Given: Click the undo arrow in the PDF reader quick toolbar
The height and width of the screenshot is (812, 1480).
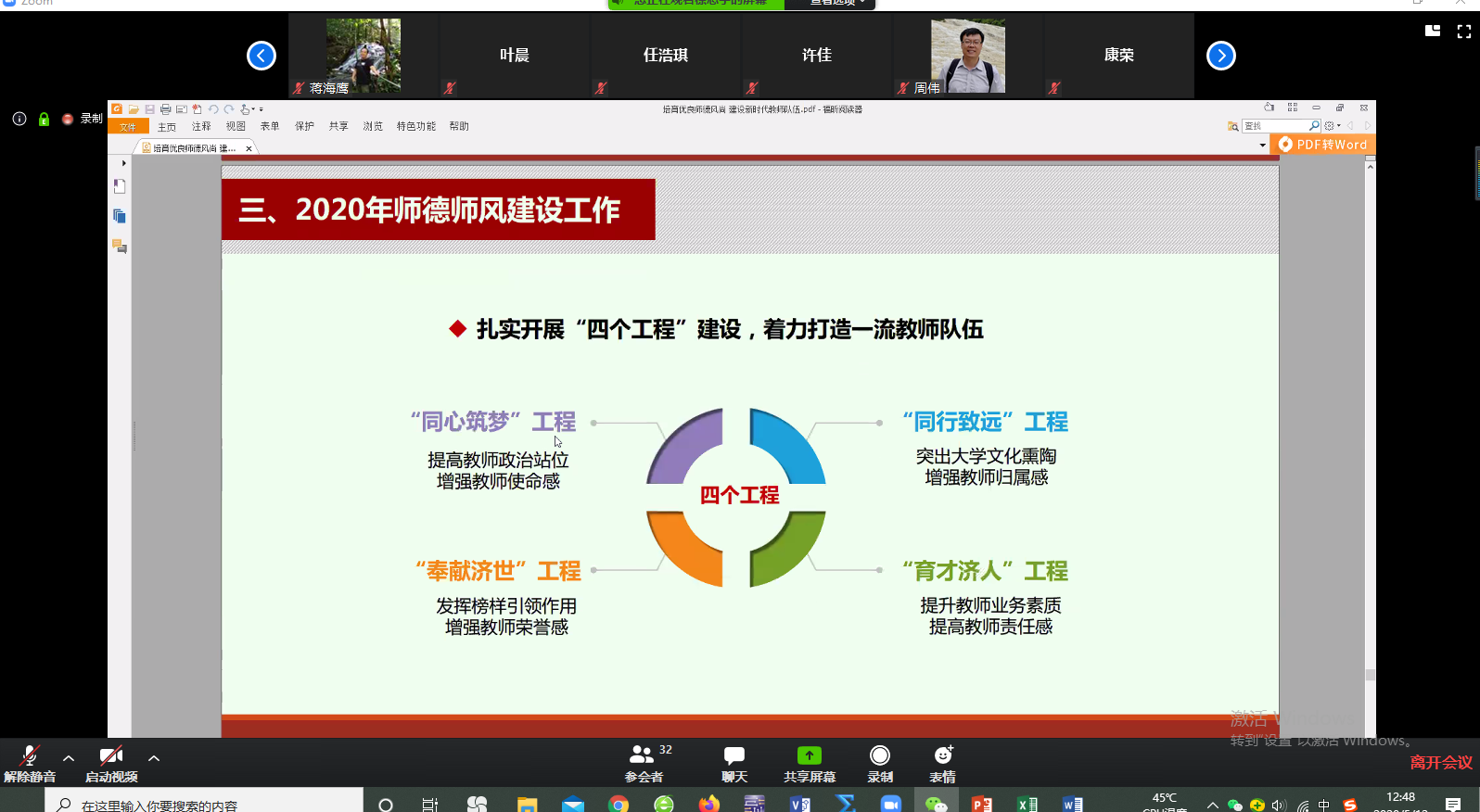Looking at the screenshot, I should [x=213, y=109].
